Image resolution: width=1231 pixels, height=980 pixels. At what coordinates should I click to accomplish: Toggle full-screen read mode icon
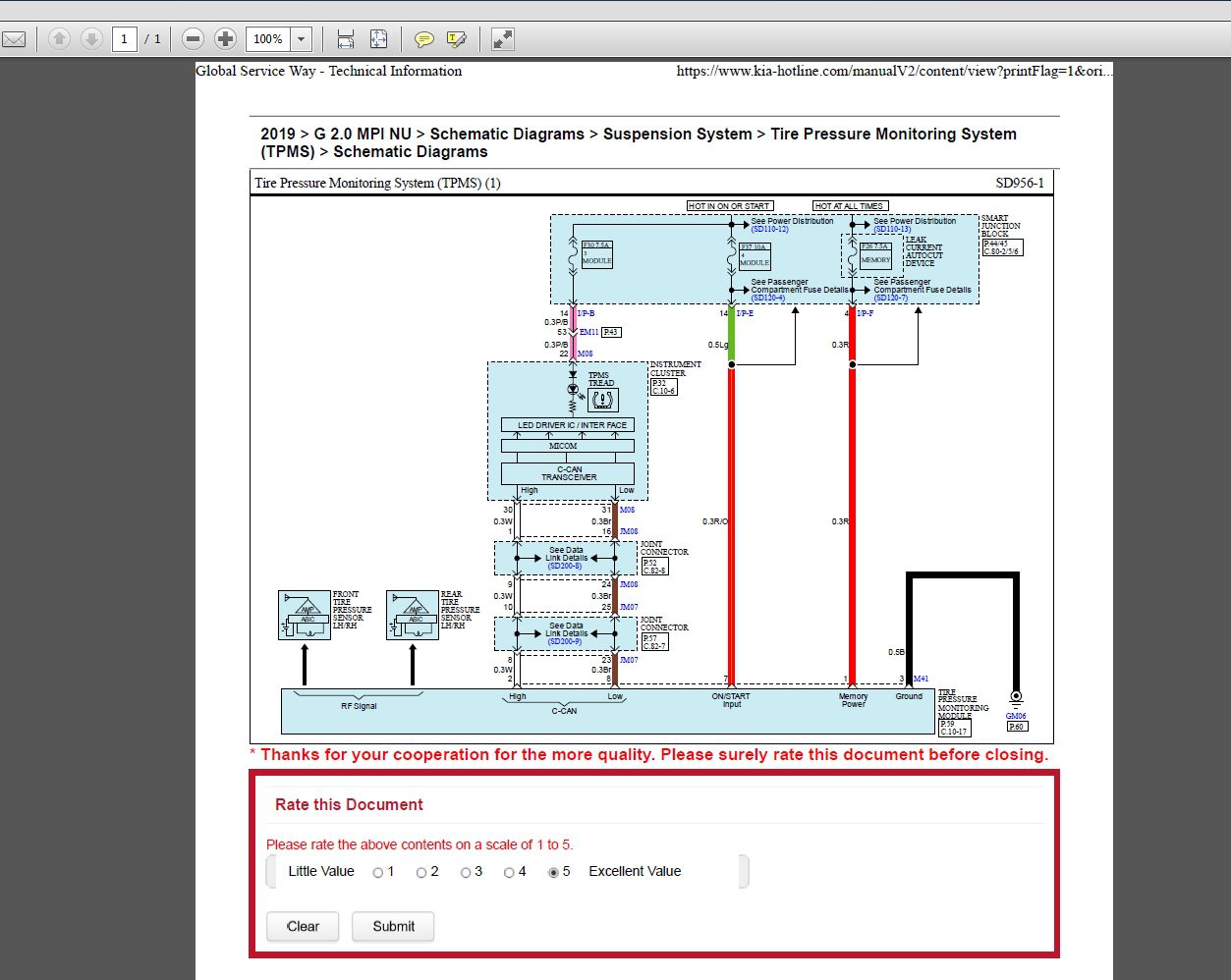[x=502, y=39]
